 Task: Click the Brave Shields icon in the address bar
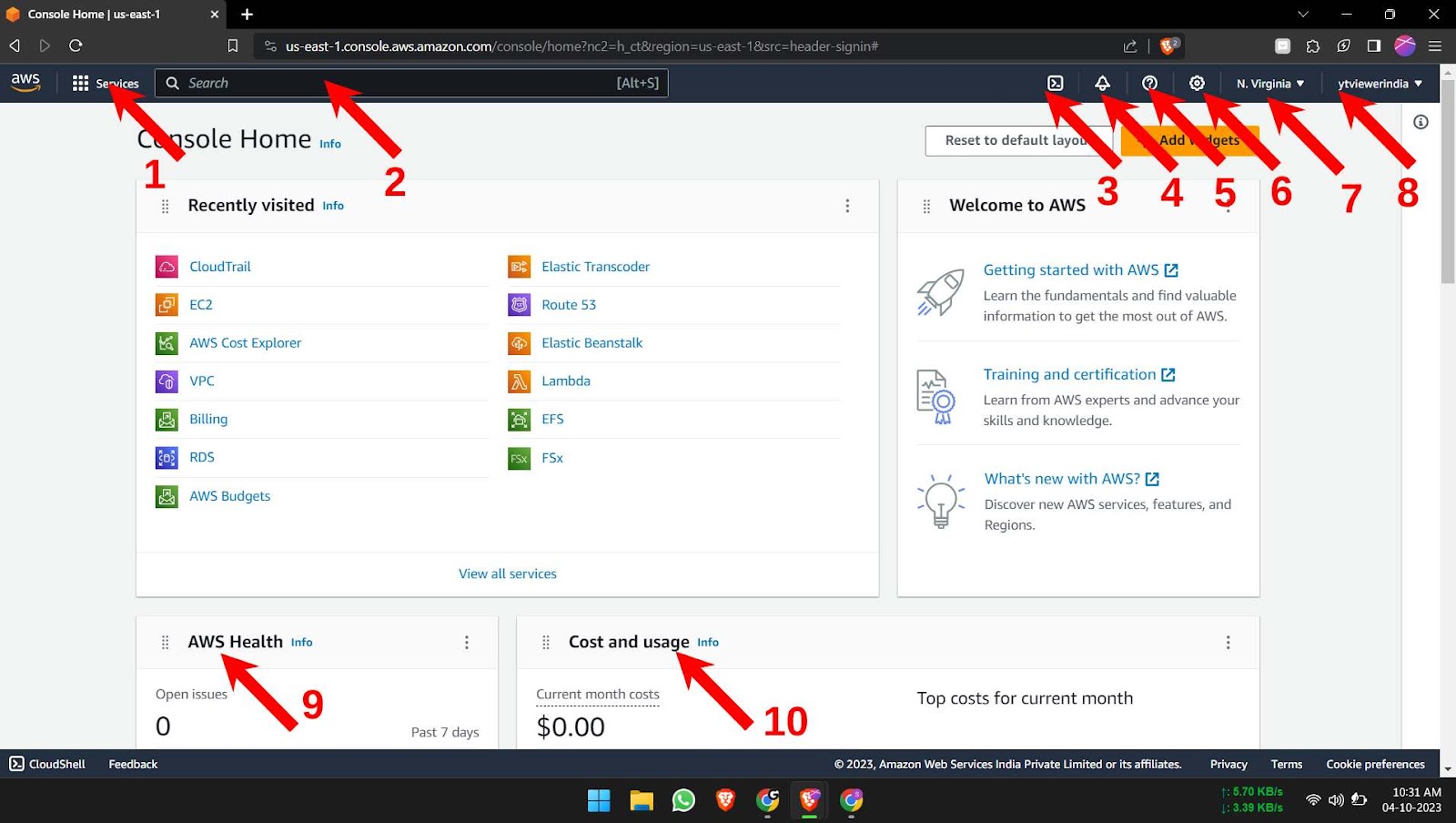click(x=1169, y=46)
